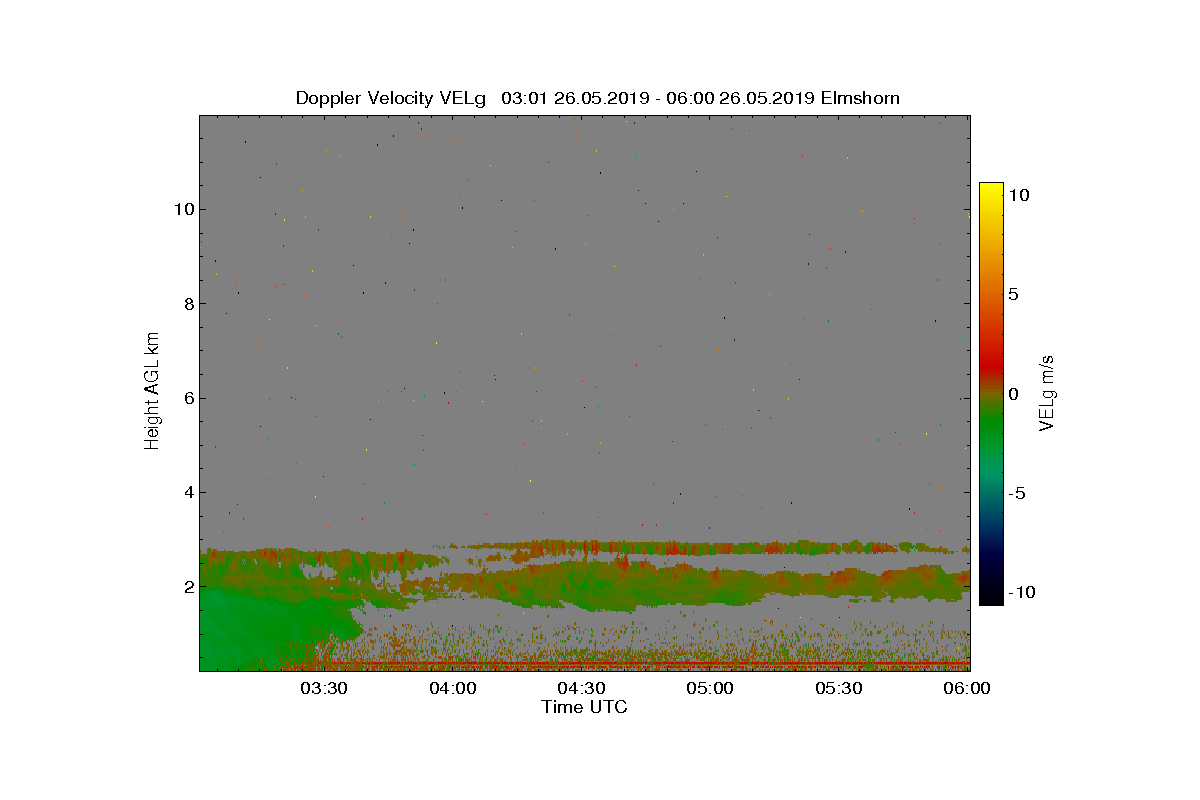The image size is (1200, 800).
Task: Click the height tick label 8
Action: [x=187, y=304]
